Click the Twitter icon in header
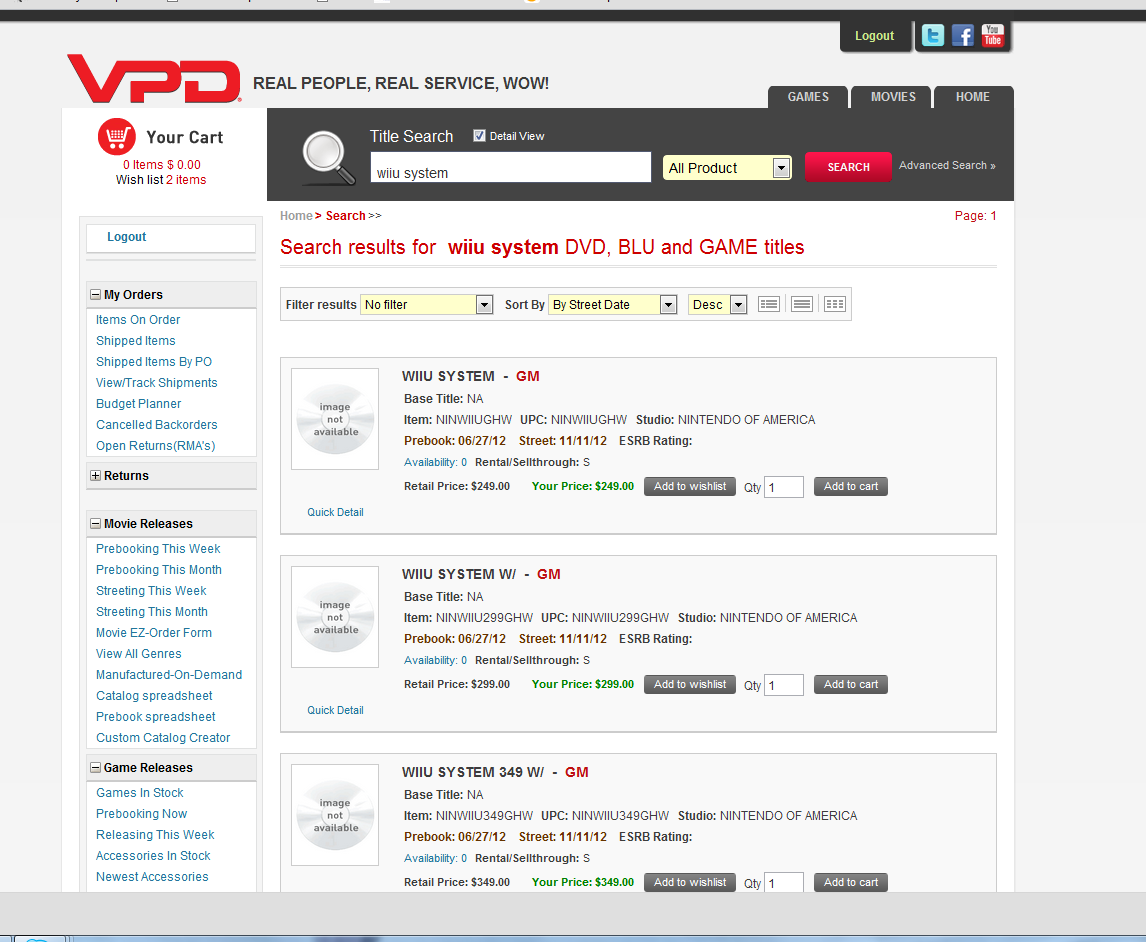The image size is (1146, 942). click(932, 36)
